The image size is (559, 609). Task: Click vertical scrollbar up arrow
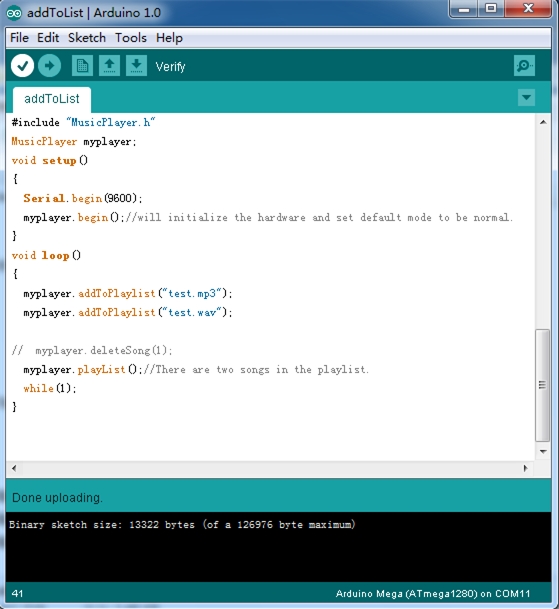[x=543, y=122]
